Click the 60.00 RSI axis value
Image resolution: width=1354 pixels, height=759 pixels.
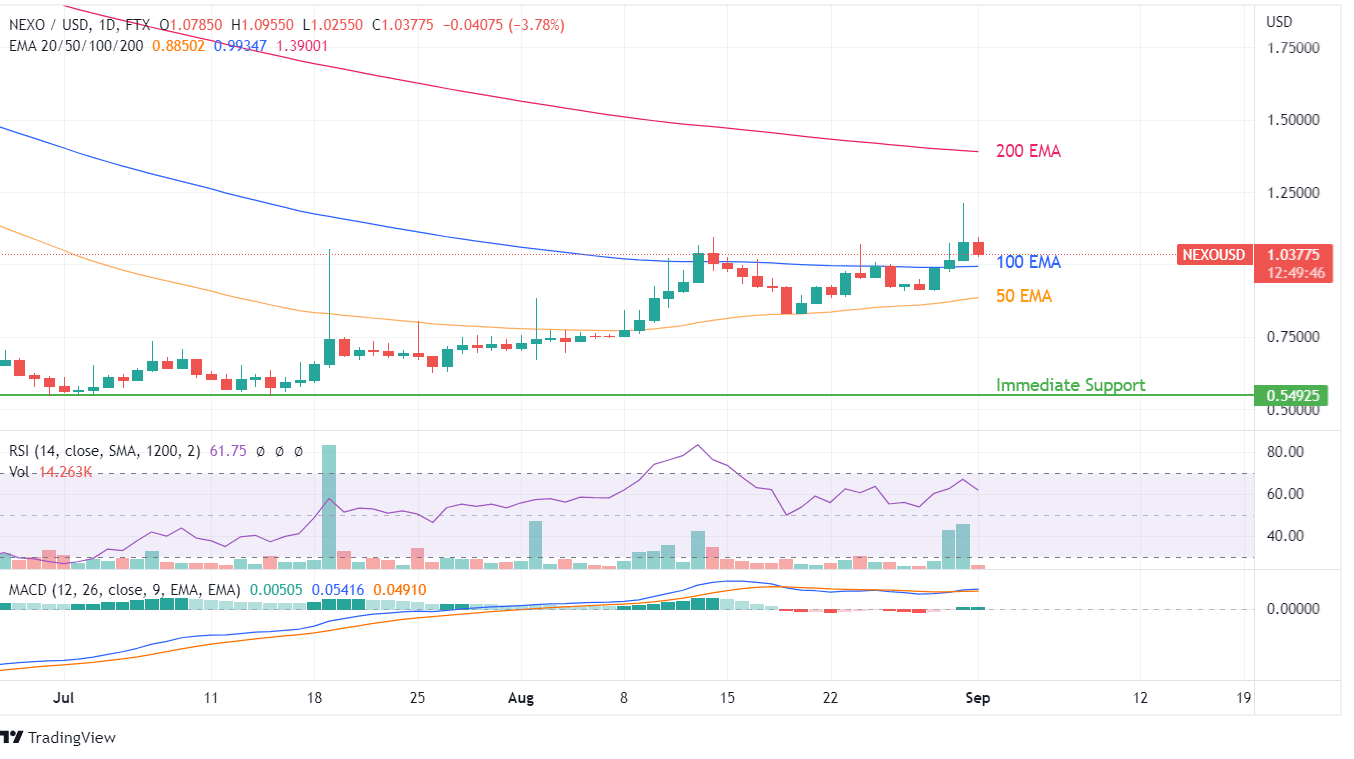[x=1285, y=494]
